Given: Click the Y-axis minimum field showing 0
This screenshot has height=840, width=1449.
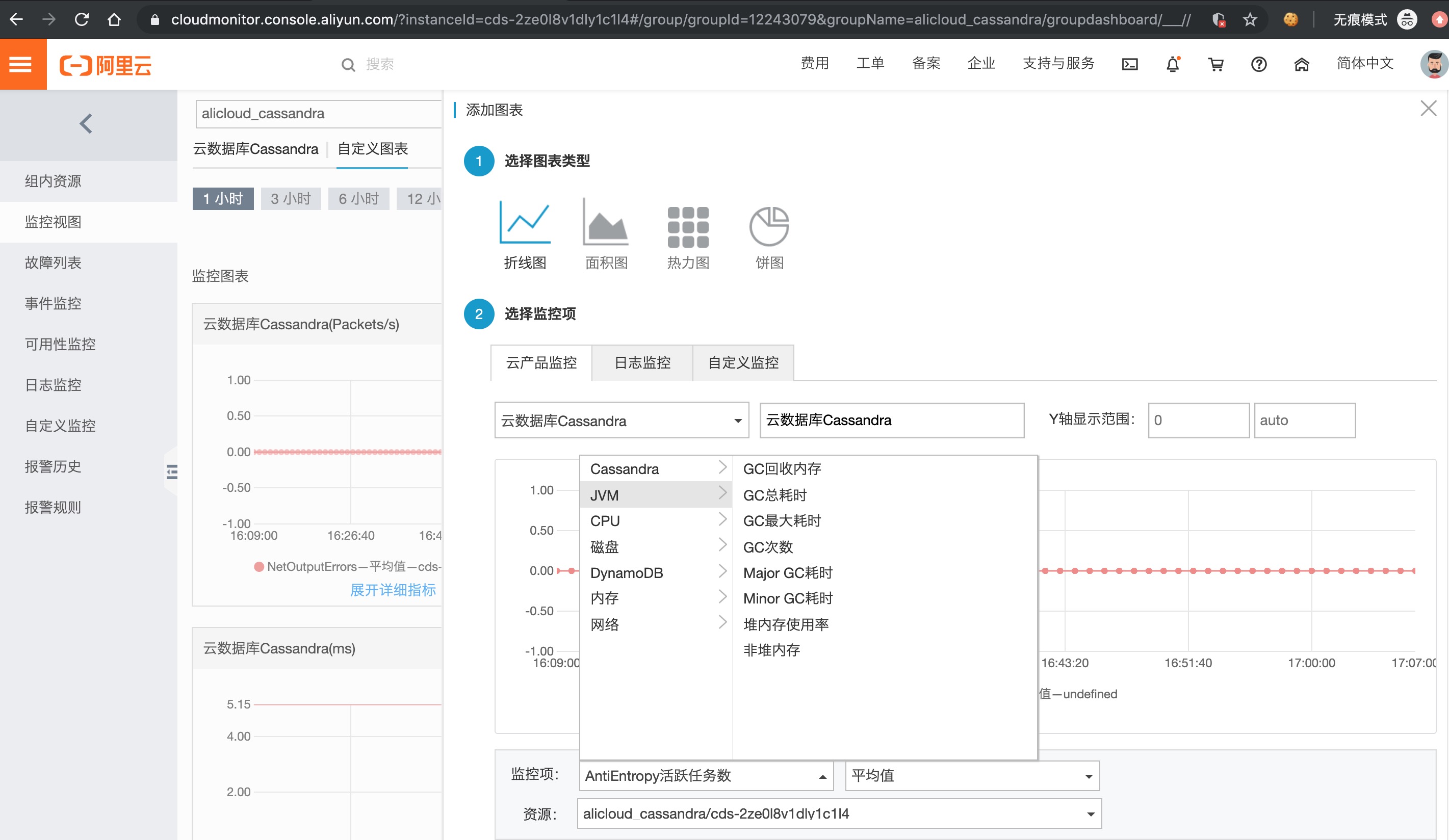Looking at the screenshot, I should coord(1198,421).
